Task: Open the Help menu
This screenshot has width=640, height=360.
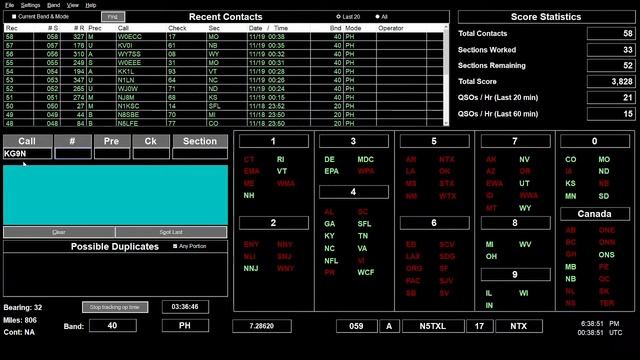Action: pos(91,5)
